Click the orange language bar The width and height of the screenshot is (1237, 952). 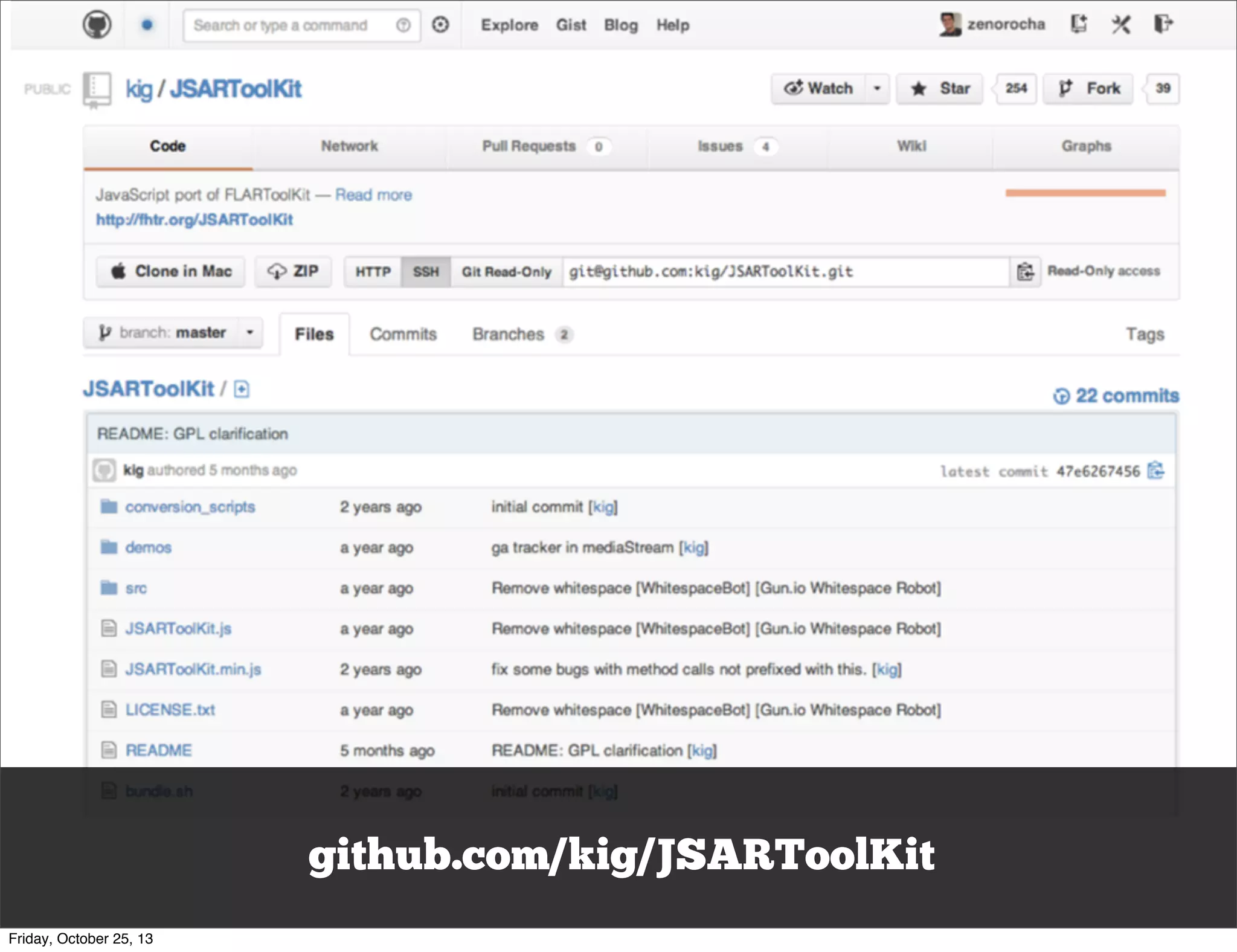pyautogui.click(x=1085, y=193)
